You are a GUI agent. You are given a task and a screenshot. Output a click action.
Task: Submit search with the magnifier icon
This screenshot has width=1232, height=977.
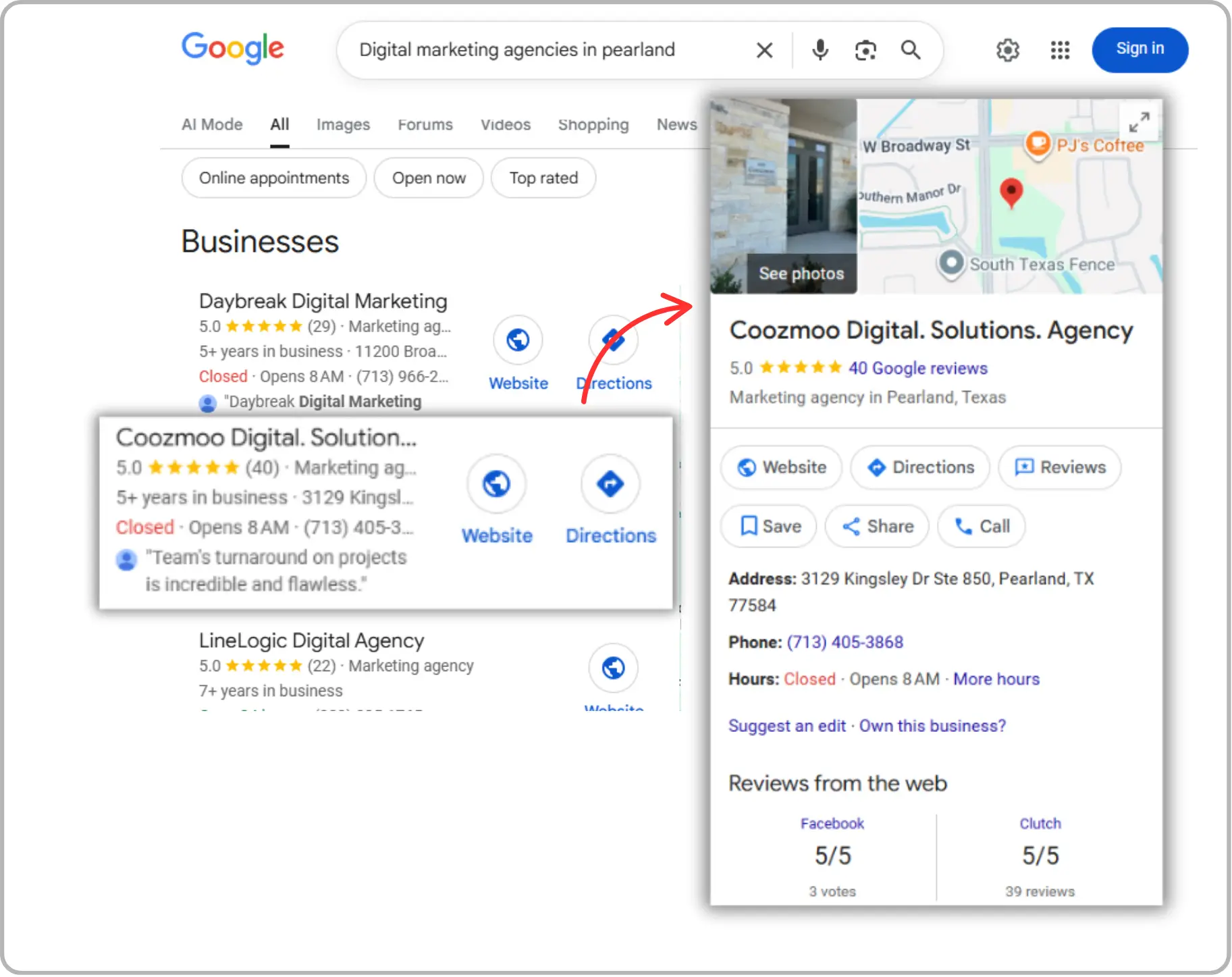click(911, 50)
